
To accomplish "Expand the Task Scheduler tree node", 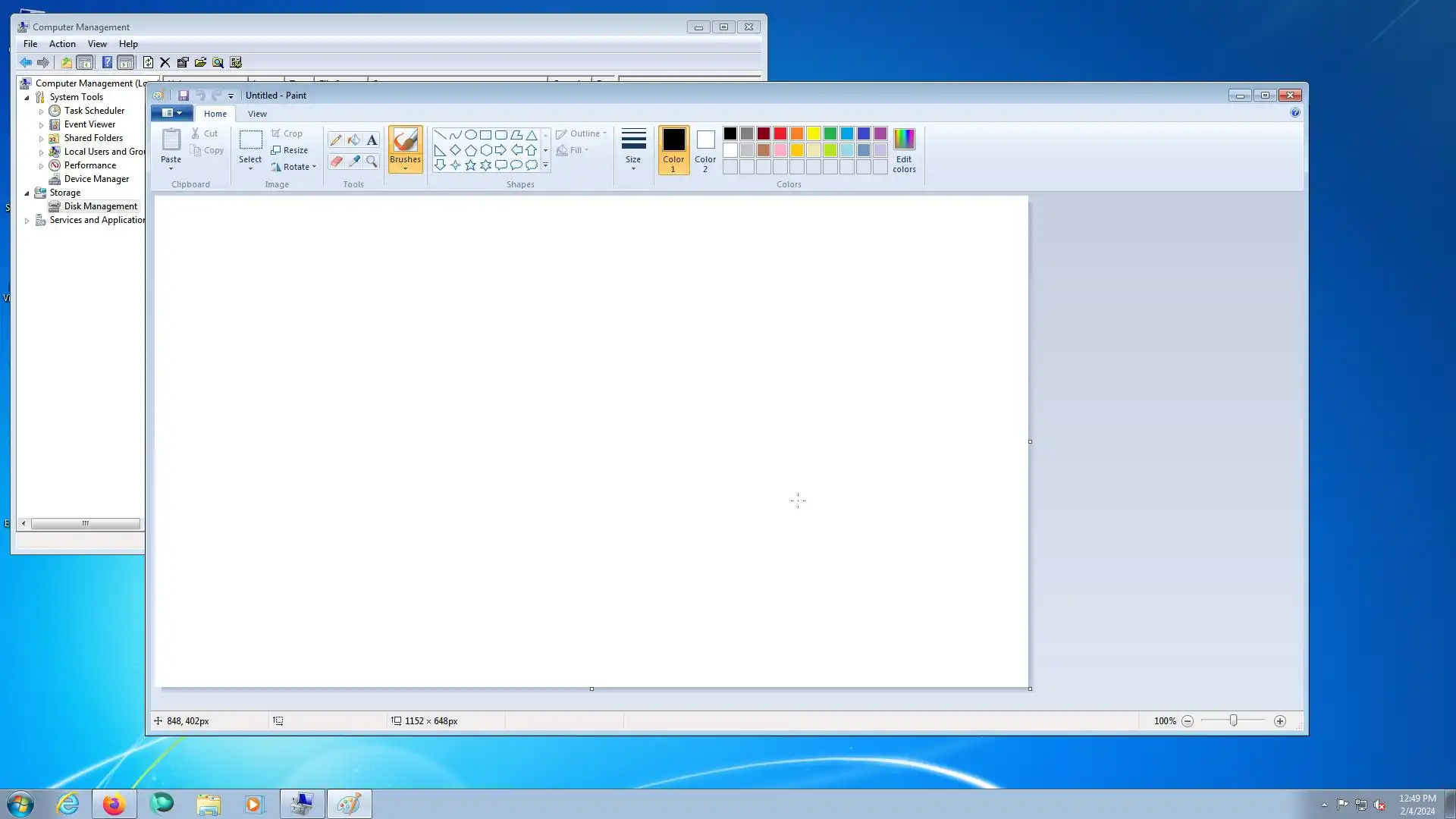I will 42,111.
